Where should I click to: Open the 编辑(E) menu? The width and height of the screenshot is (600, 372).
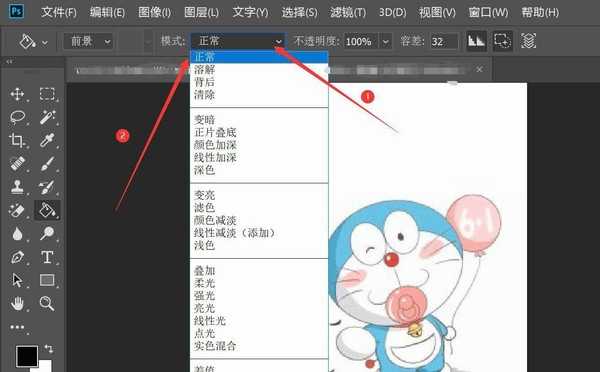(107, 12)
